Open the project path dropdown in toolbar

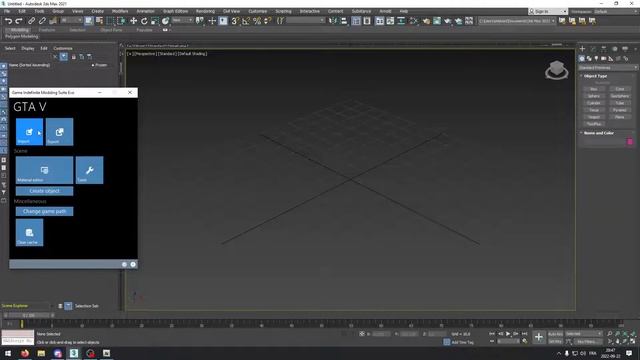(x=517, y=20)
